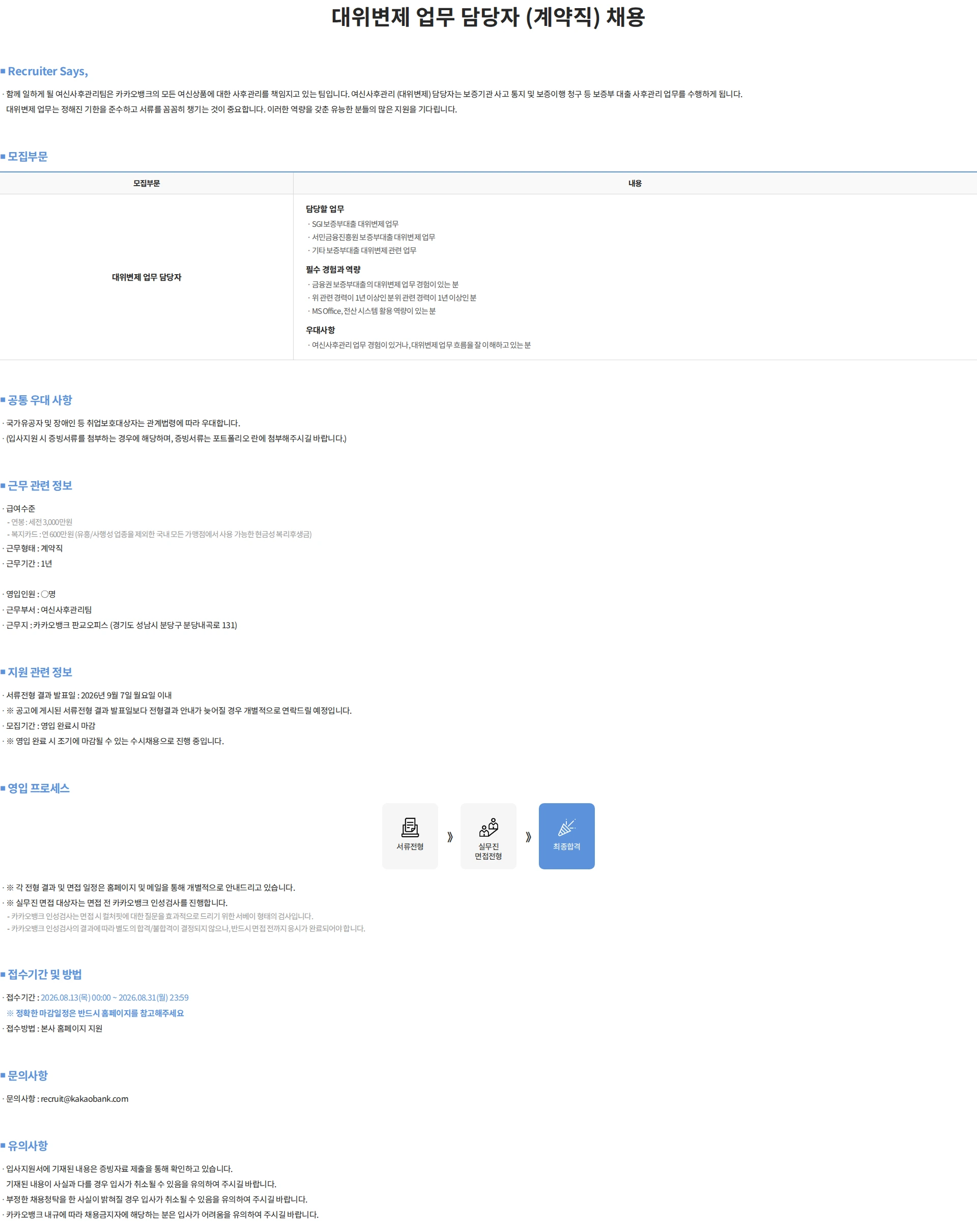Viewport: 977px width, 1232px height.
Task: Click the blue notice "정확한 마감일정은 반드시 홈페이지를 참고해주세요"
Action: pyautogui.click(x=99, y=1013)
